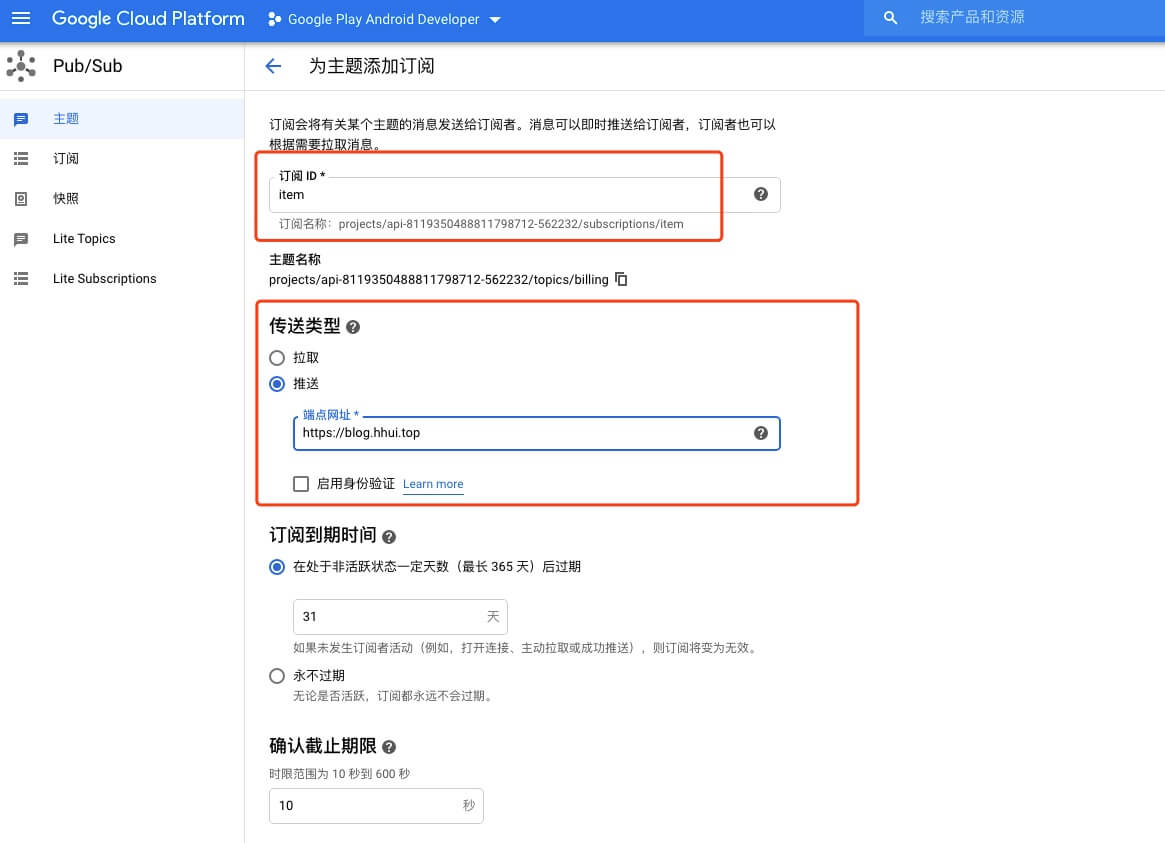Click the back arrow beside 为主题添加订阅
The height and width of the screenshot is (843, 1165).
pos(273,66)
